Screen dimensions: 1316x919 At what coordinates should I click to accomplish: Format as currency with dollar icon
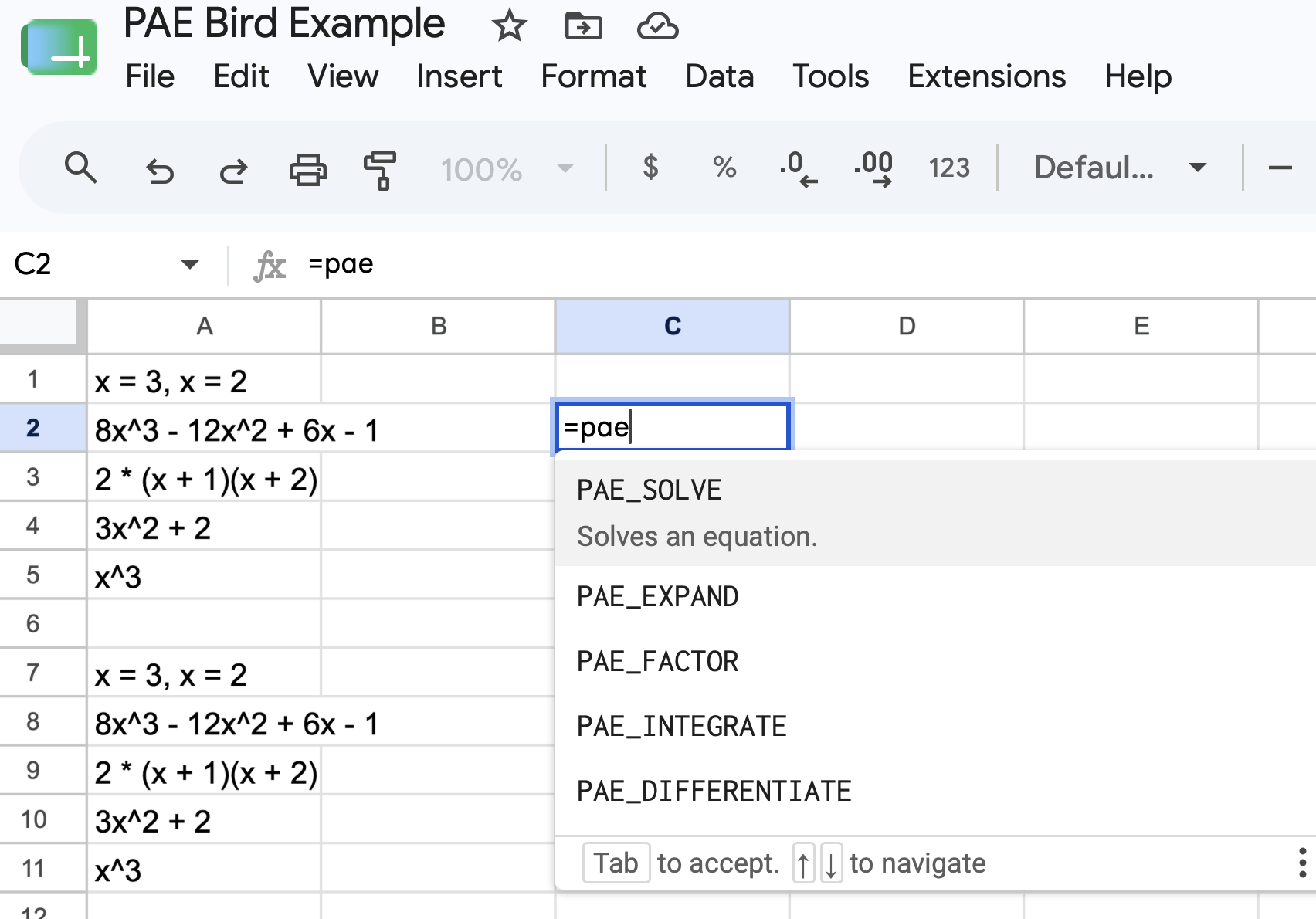coord(650,167)
